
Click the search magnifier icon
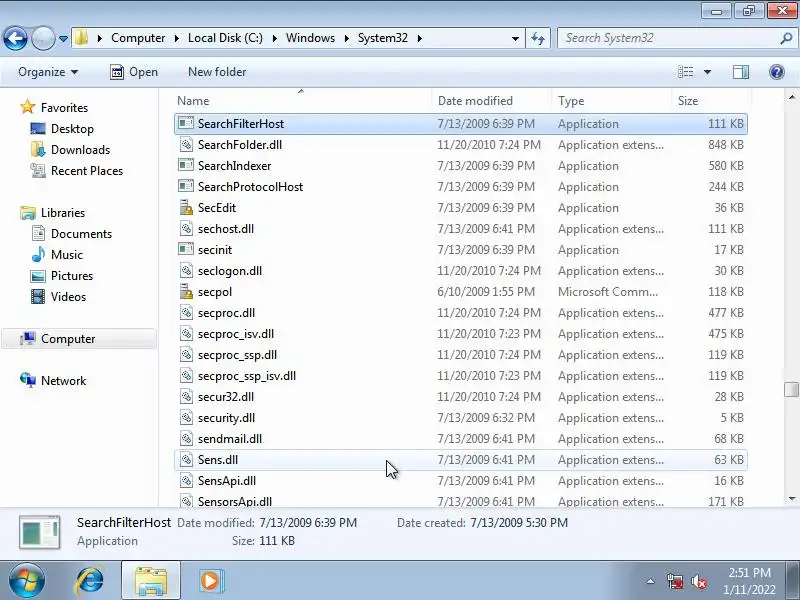click(786, 38)
